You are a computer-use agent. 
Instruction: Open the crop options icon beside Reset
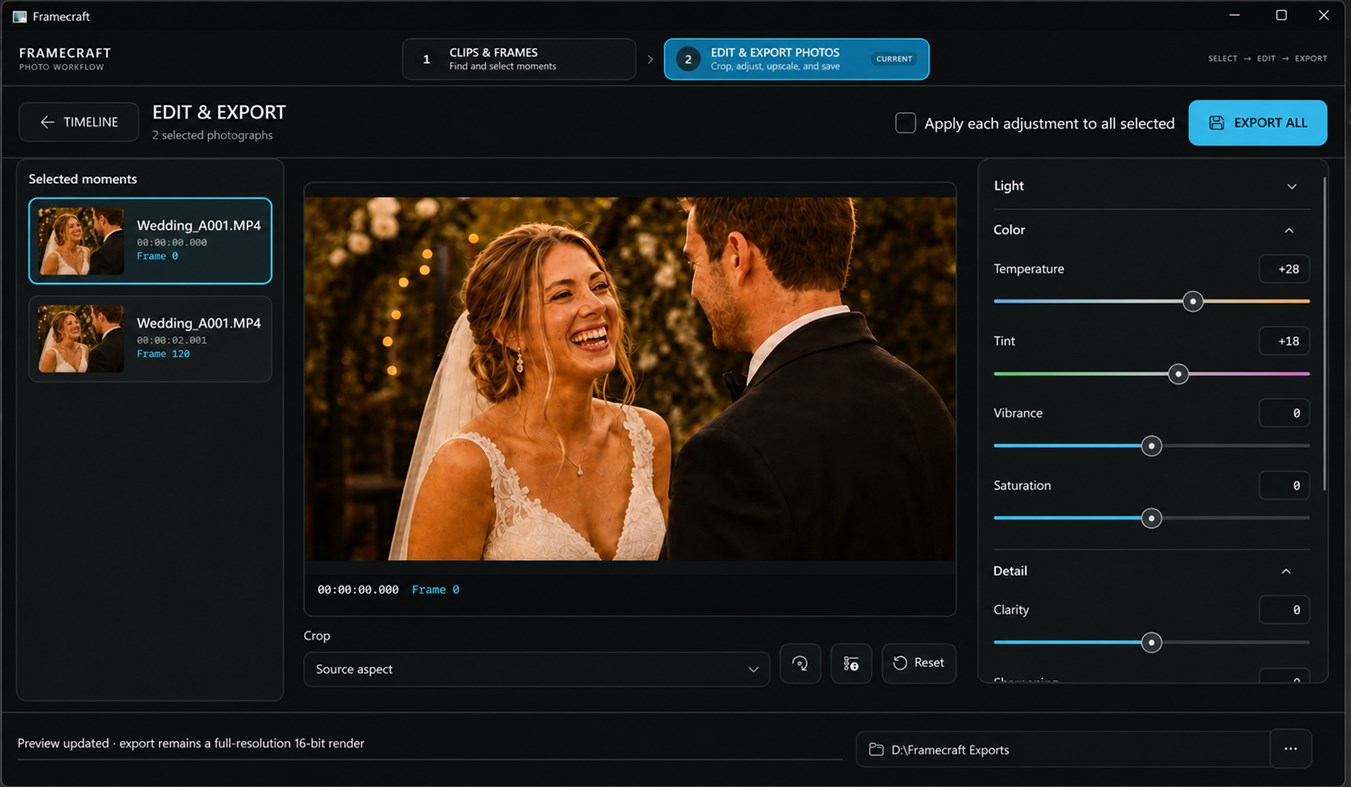[x=851, y=663]
